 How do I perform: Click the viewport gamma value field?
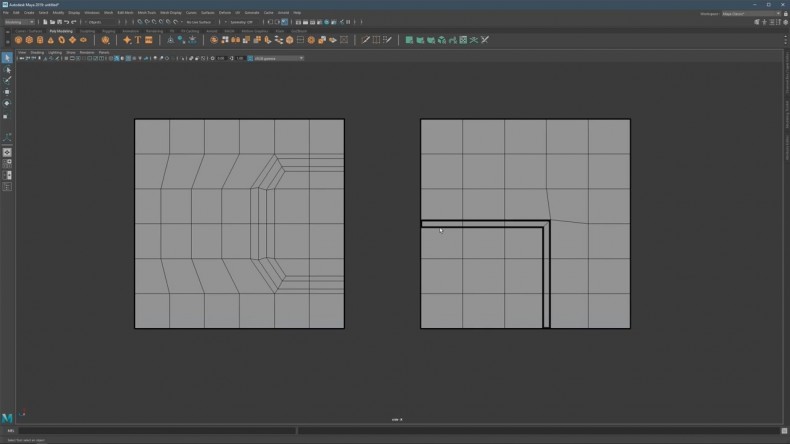pos(240,58)
